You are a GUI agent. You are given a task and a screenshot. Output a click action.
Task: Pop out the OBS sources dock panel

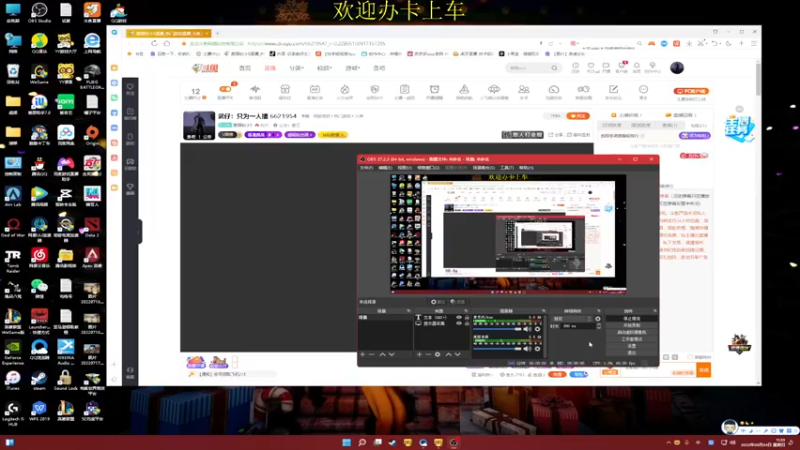(466, 311)
